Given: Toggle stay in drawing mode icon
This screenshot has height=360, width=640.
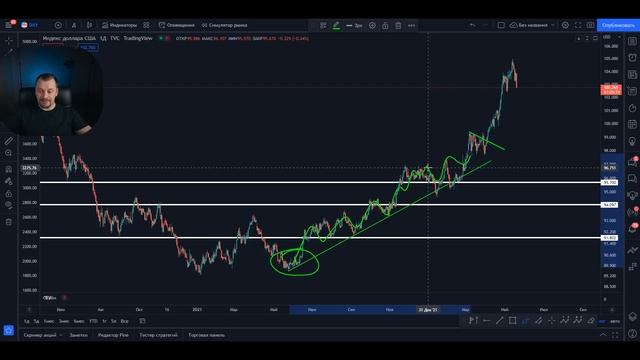Looking at the screenshot, I should tap(9, 181).
